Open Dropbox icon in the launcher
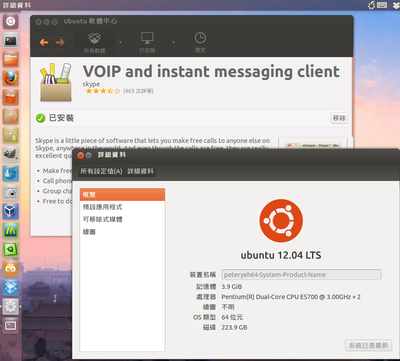This screenshot has height=361, width=400. pos(11,287)
